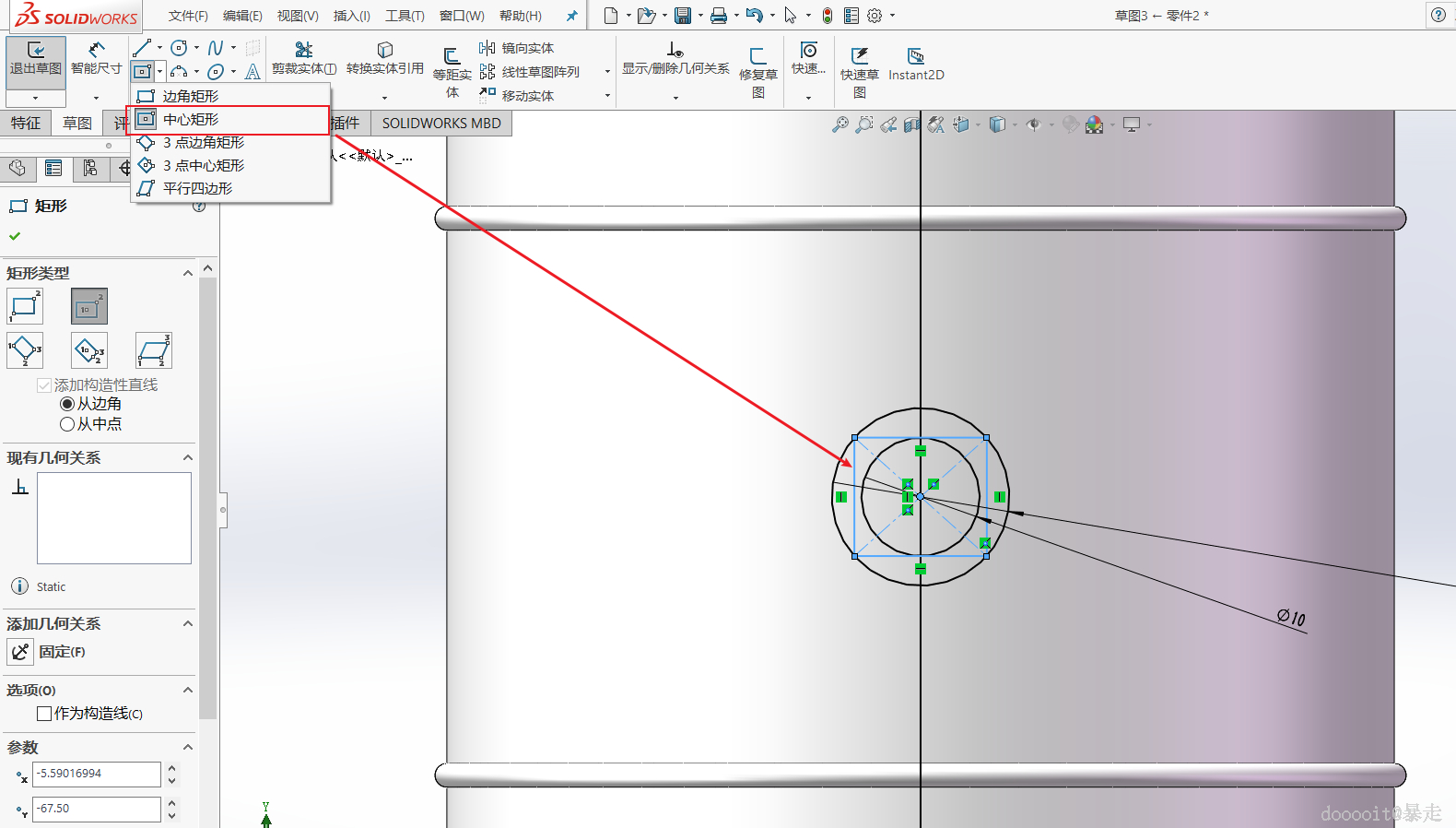This screenshot has width=1456, height=828.
Task: Select the Circle sketch tool
Action: pos(179,48)
